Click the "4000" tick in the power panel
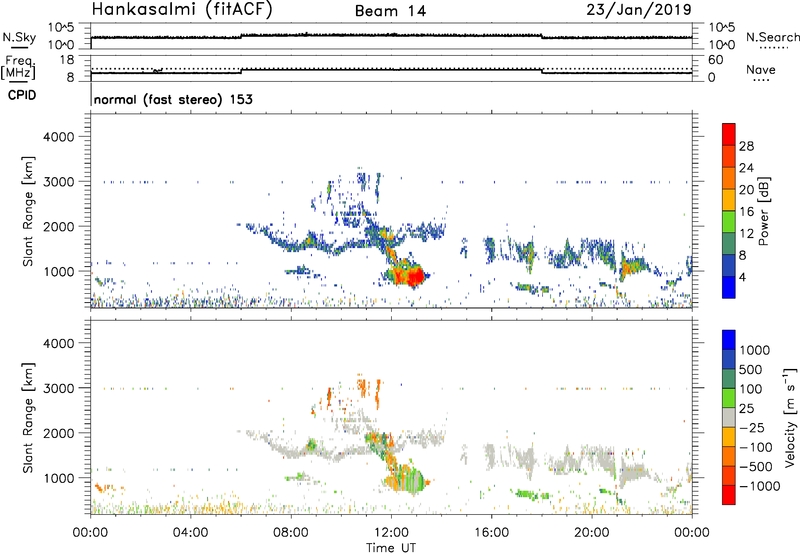Image resolution: width=800 pixels, height=554 pixels. click(58, 137)
